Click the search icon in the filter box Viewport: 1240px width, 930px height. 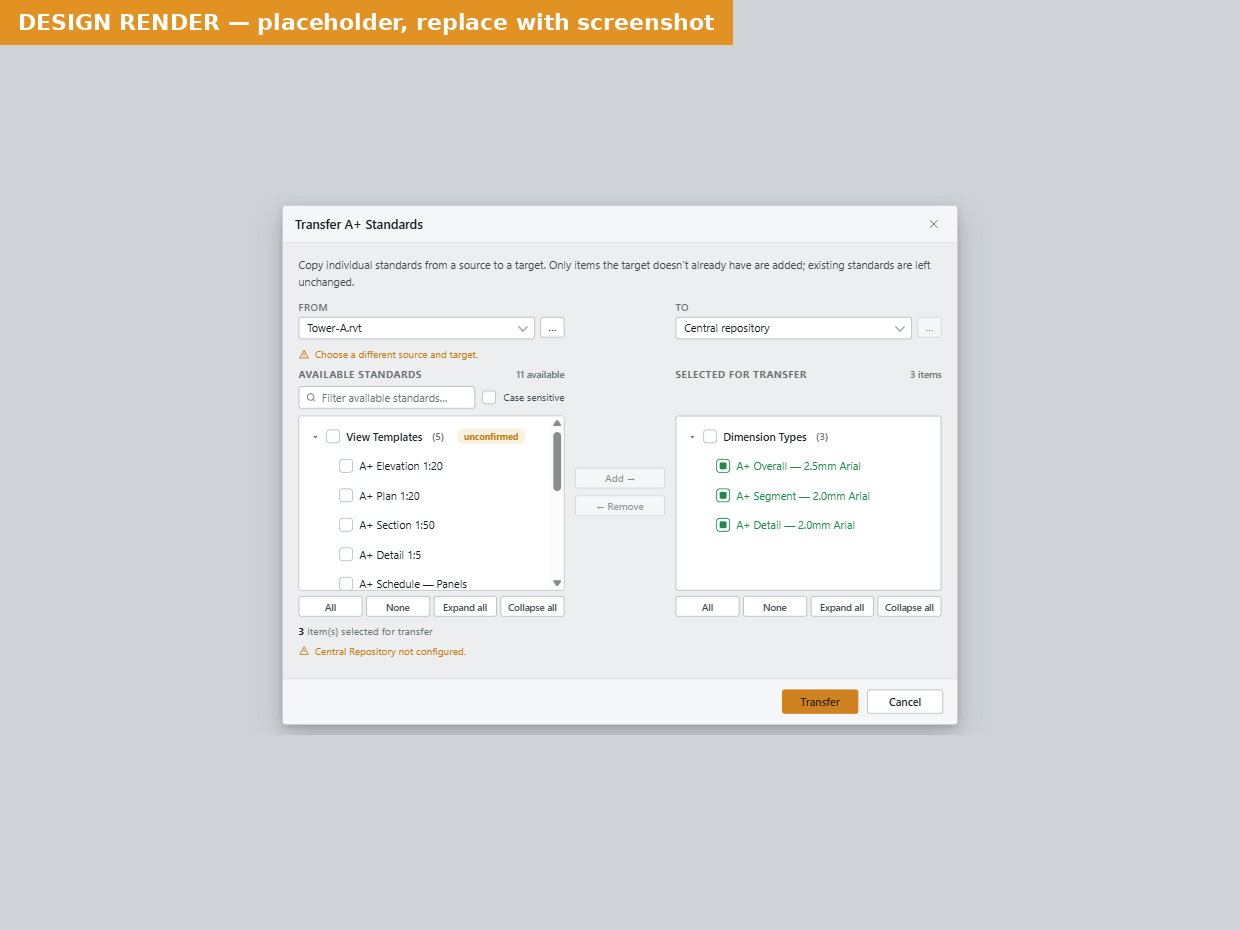pos(311,398)
